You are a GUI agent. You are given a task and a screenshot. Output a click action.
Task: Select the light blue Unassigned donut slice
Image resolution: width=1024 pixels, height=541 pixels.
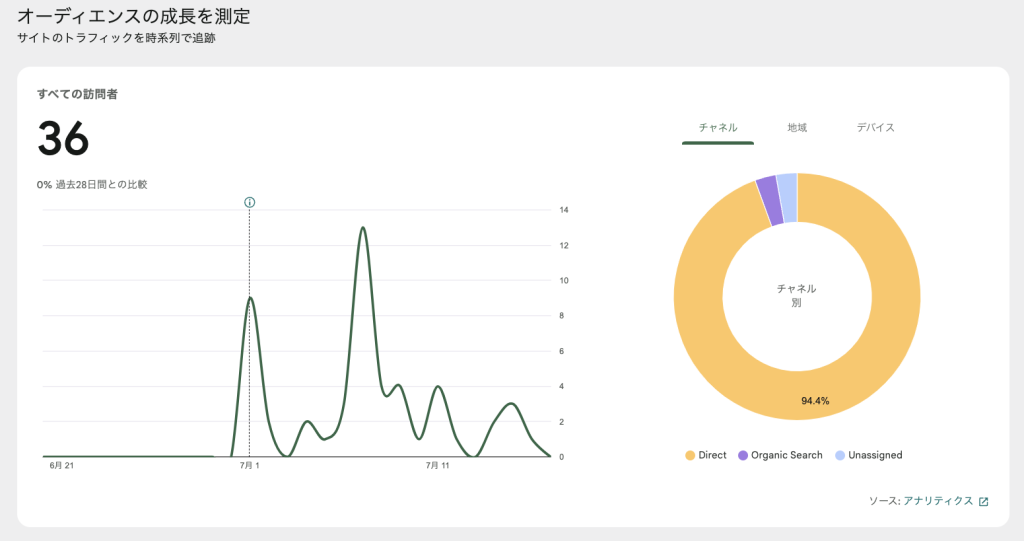pos(787,184)
